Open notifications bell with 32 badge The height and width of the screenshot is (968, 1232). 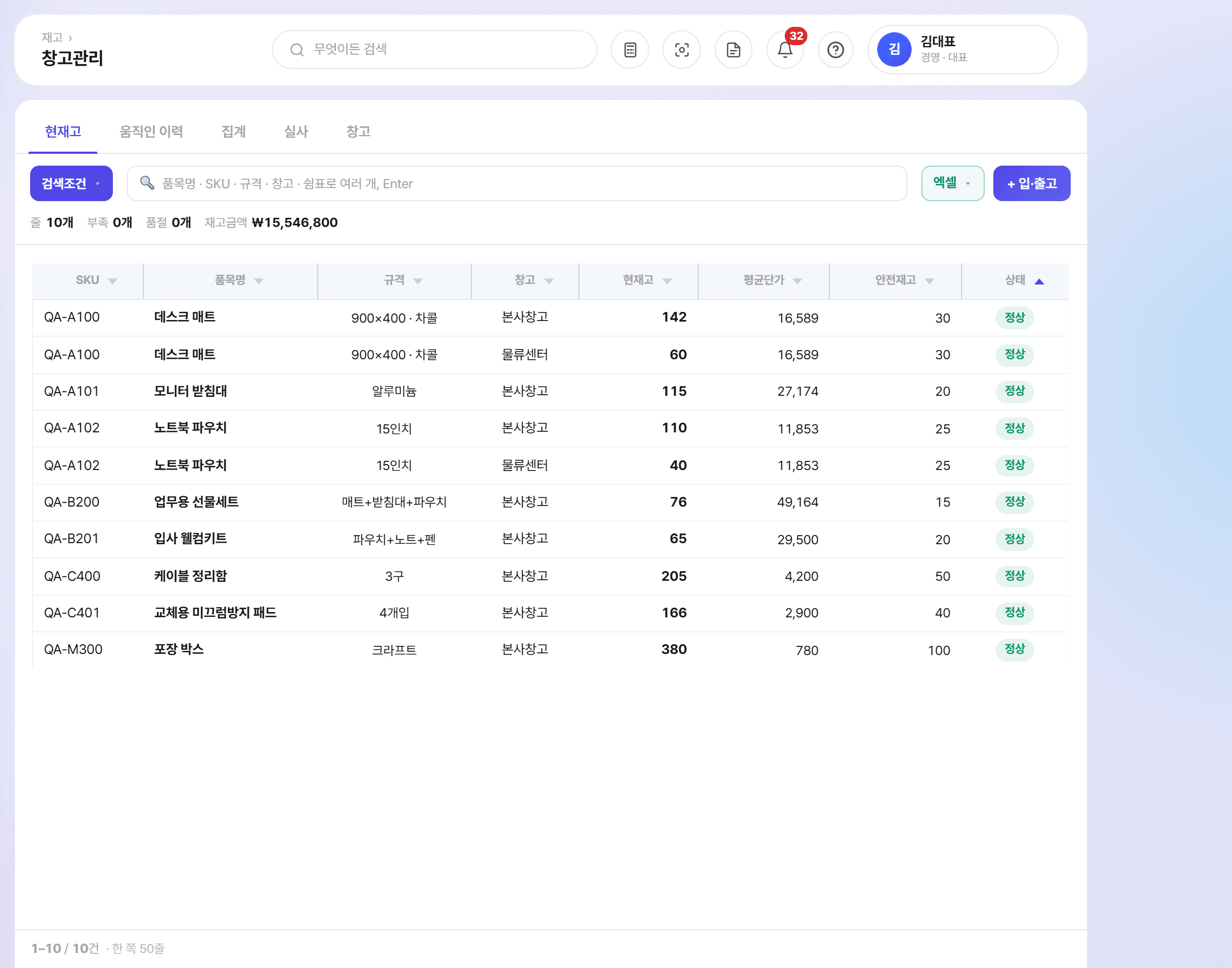pyautogui.click(x=785, y=50)
